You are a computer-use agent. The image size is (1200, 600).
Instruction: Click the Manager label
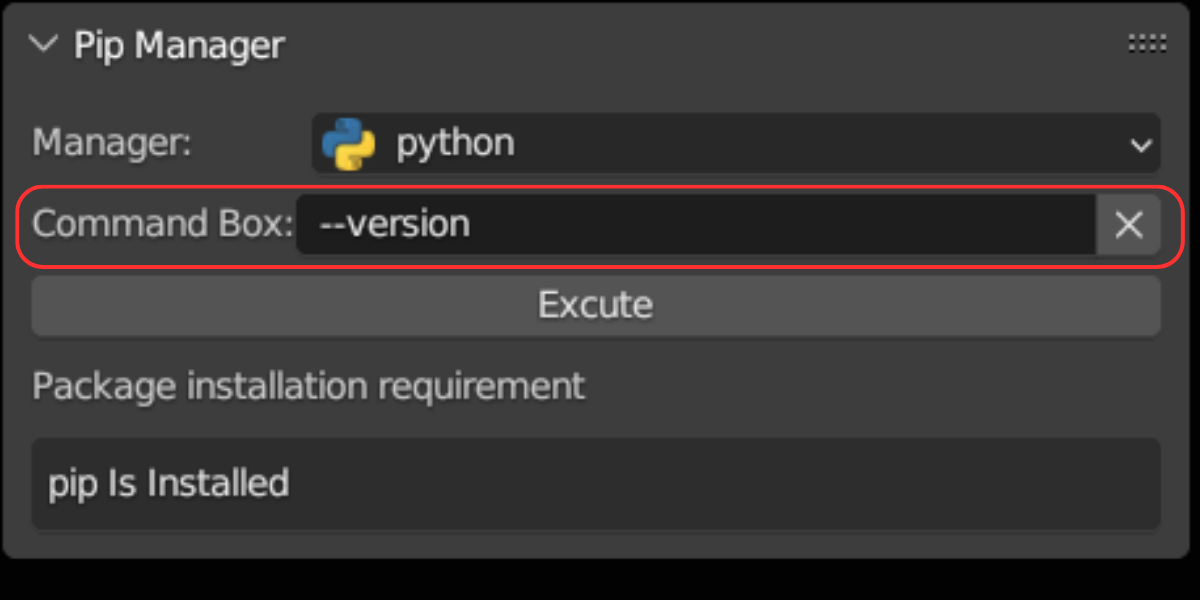[110, 143]
